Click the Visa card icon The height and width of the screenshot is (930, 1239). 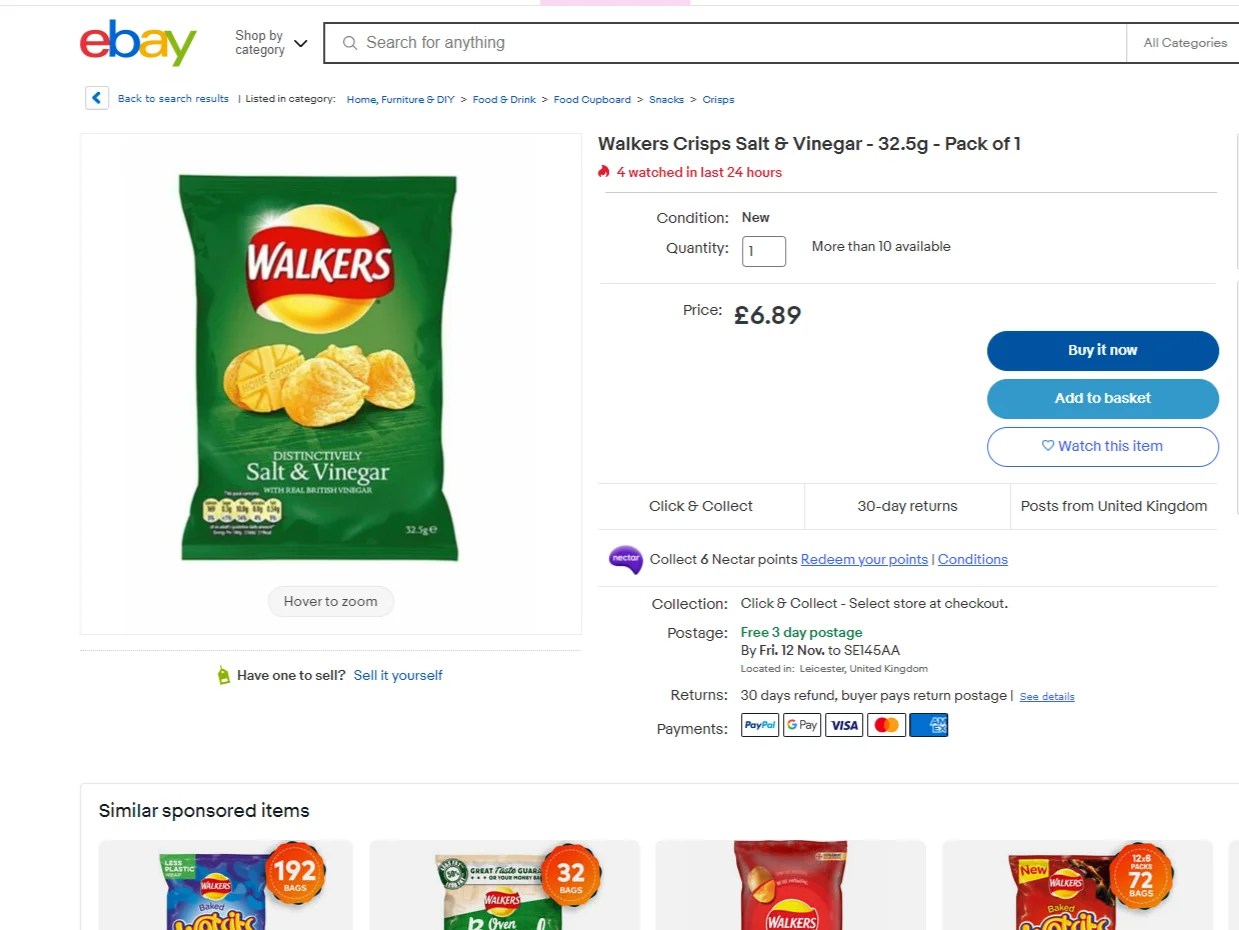coord(844,725)
